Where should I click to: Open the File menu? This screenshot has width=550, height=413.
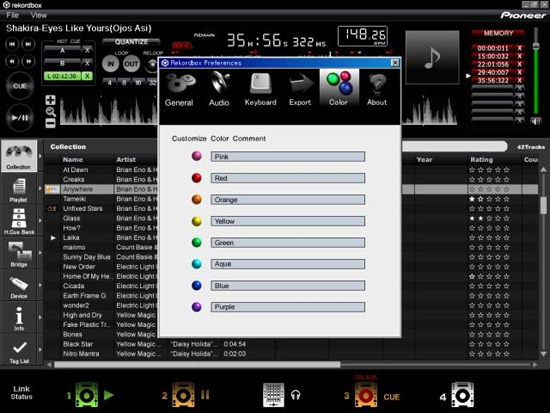point(13,15)
